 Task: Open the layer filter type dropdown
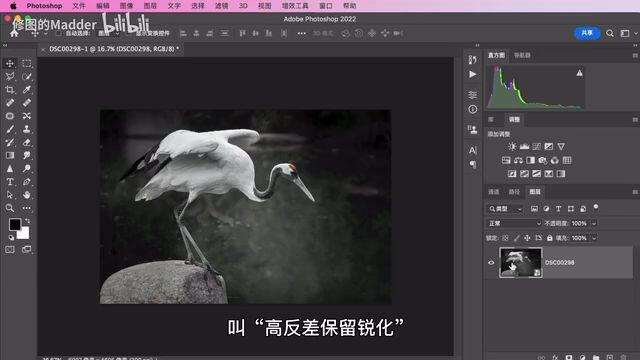pos(505,209)
